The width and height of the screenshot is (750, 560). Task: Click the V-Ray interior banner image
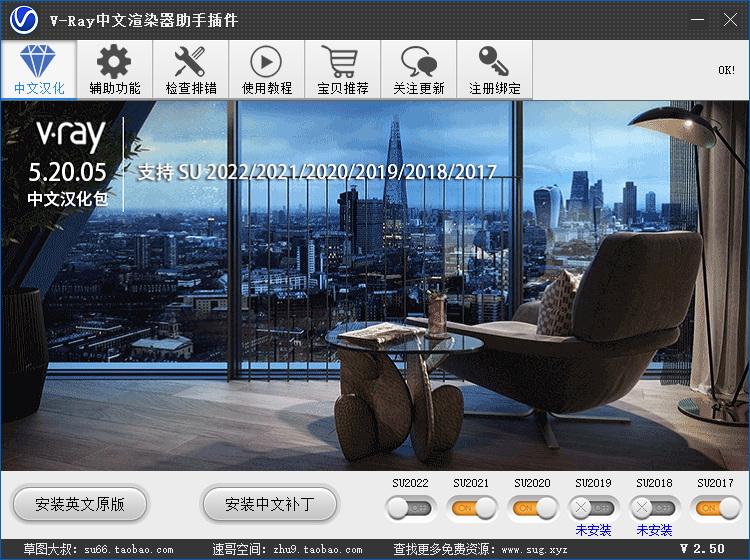tap(375, 285)
